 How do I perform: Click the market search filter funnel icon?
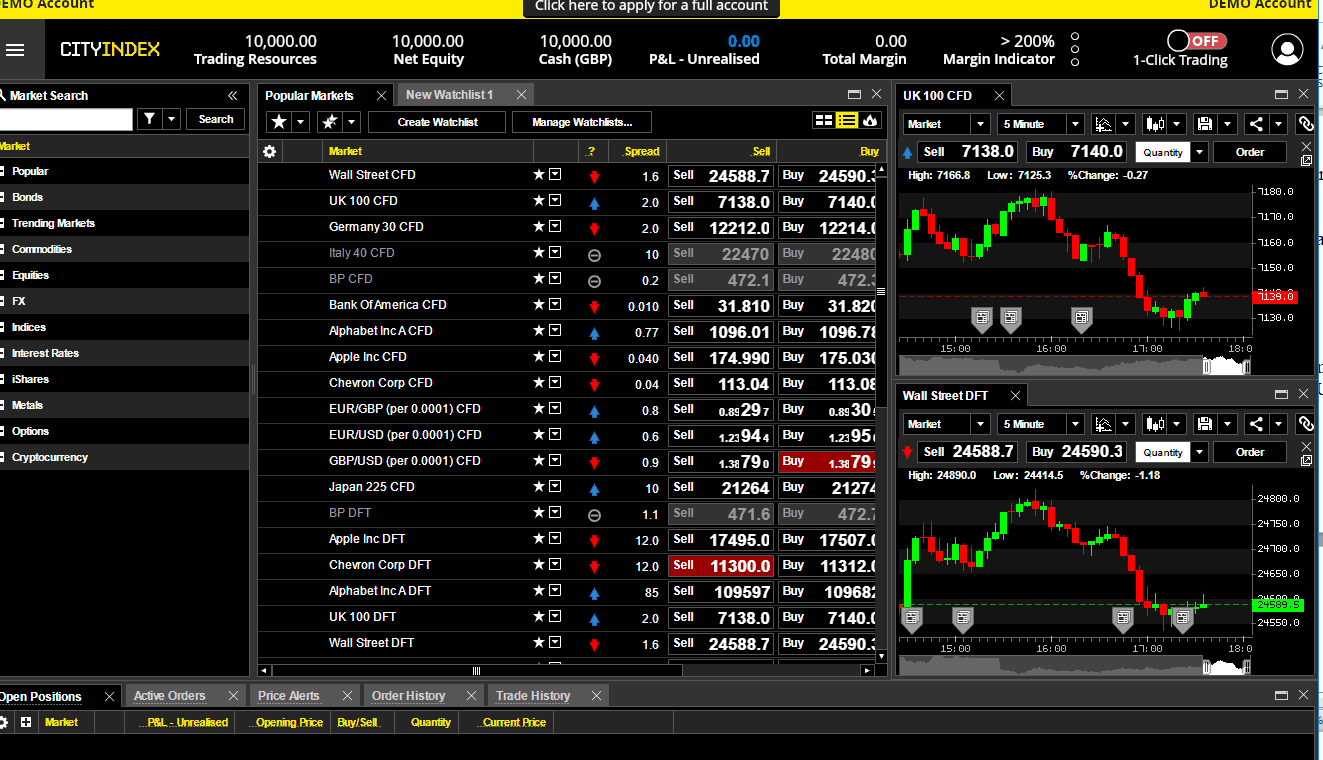(149, 119)
